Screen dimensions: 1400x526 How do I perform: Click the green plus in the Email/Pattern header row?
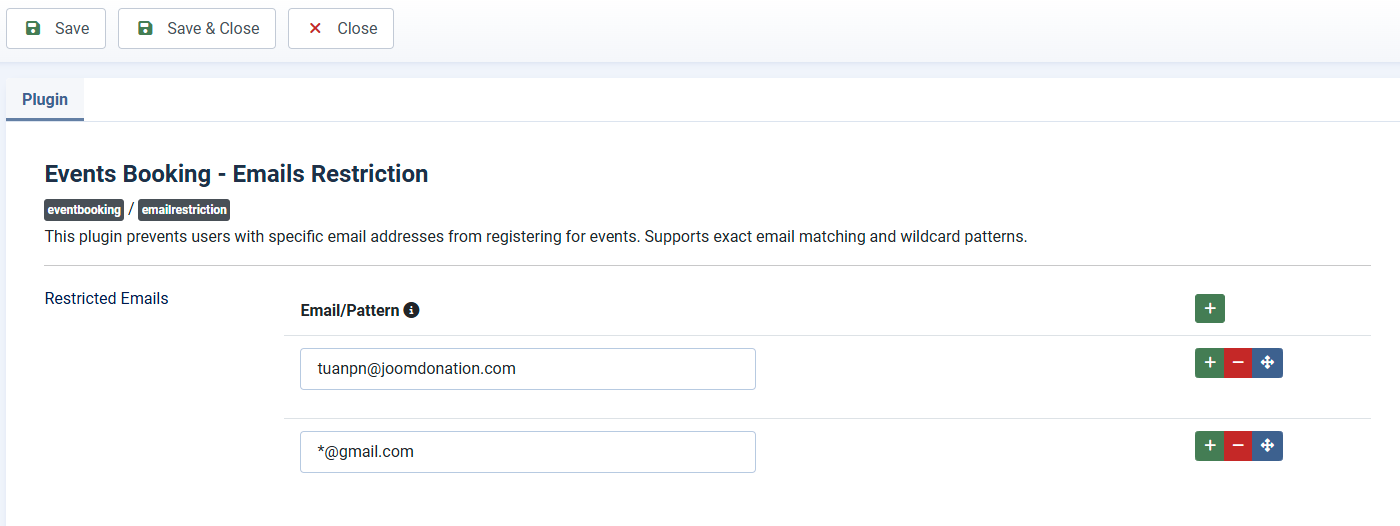click(1209, 309)
